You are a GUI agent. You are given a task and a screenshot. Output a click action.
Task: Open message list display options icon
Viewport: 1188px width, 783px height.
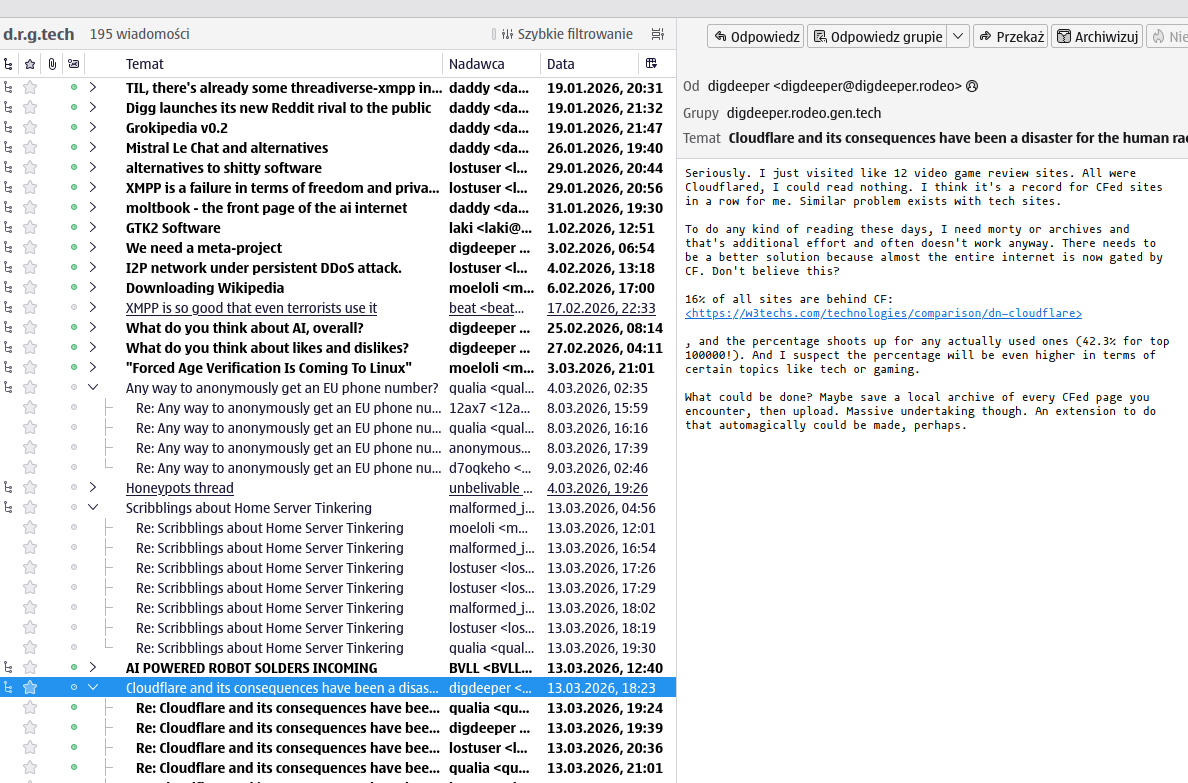[x=658, y=34]
